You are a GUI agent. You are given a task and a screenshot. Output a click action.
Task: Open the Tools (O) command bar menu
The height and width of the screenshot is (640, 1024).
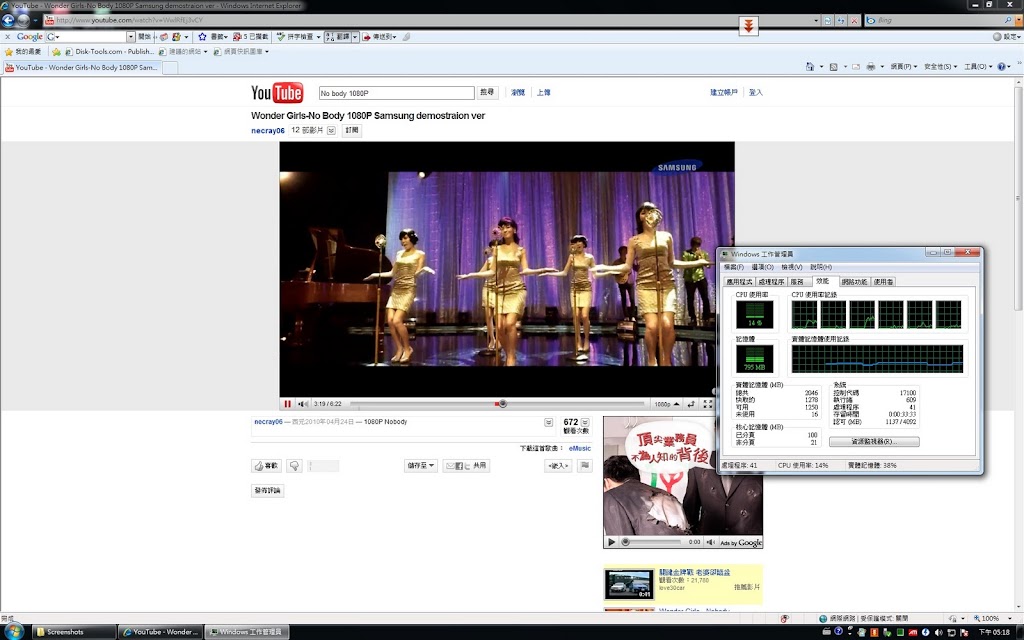pyautogui.click(x=978, y=67)
